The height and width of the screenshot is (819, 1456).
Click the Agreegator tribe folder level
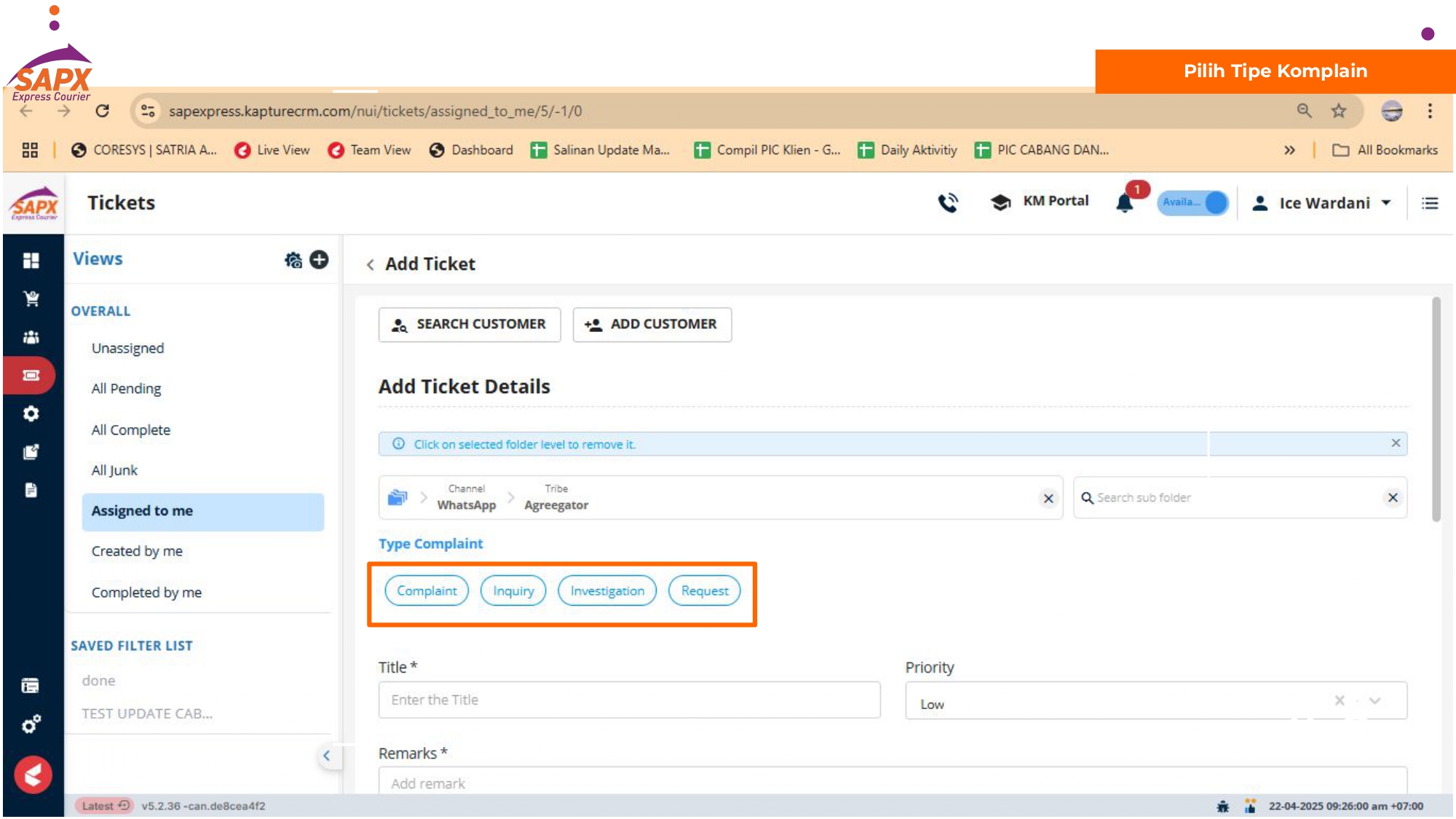556,498
